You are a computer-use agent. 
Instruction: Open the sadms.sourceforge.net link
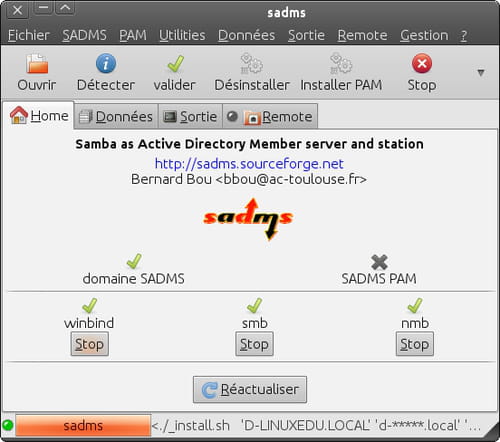249,164
